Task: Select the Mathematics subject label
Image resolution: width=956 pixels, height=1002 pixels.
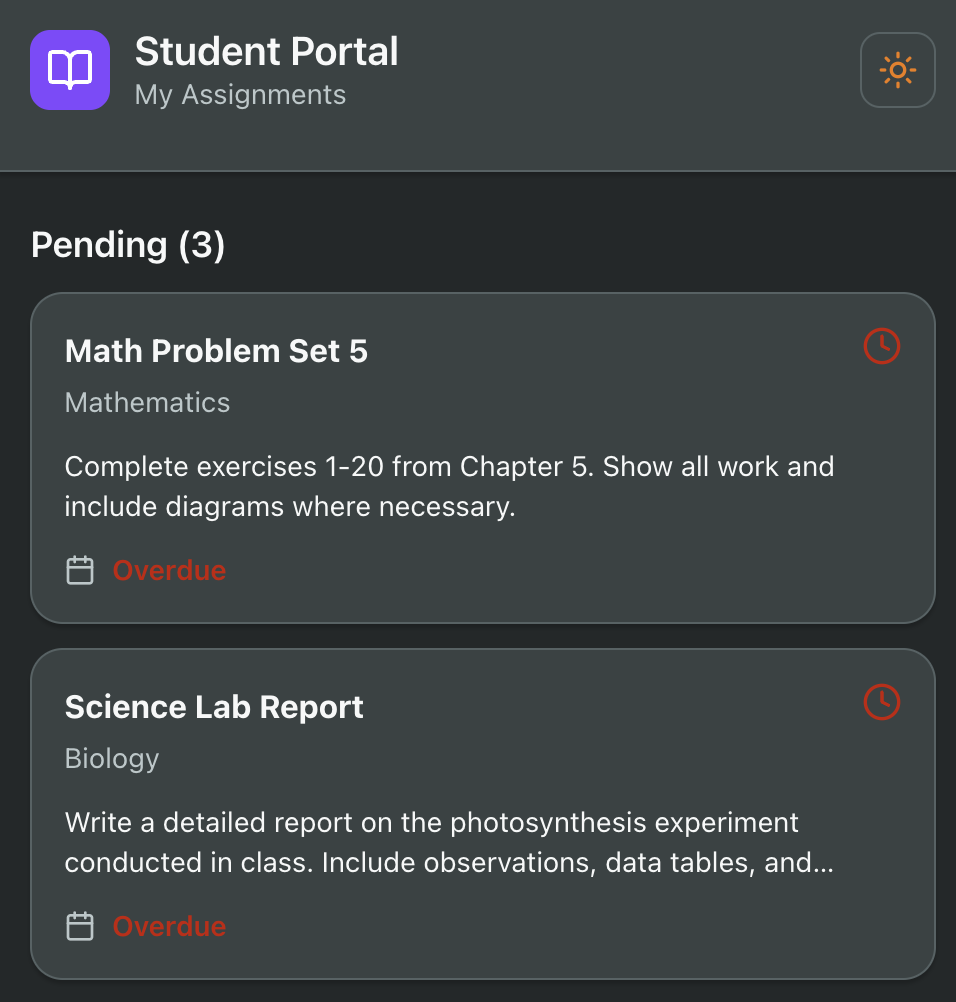Action: (x=147, y=403)
